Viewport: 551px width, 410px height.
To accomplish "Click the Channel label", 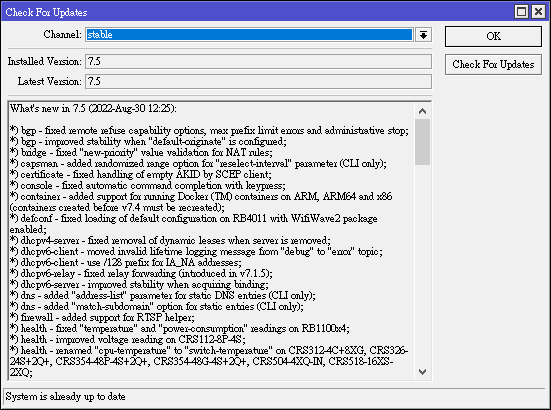I will click(x=63, y=34).
